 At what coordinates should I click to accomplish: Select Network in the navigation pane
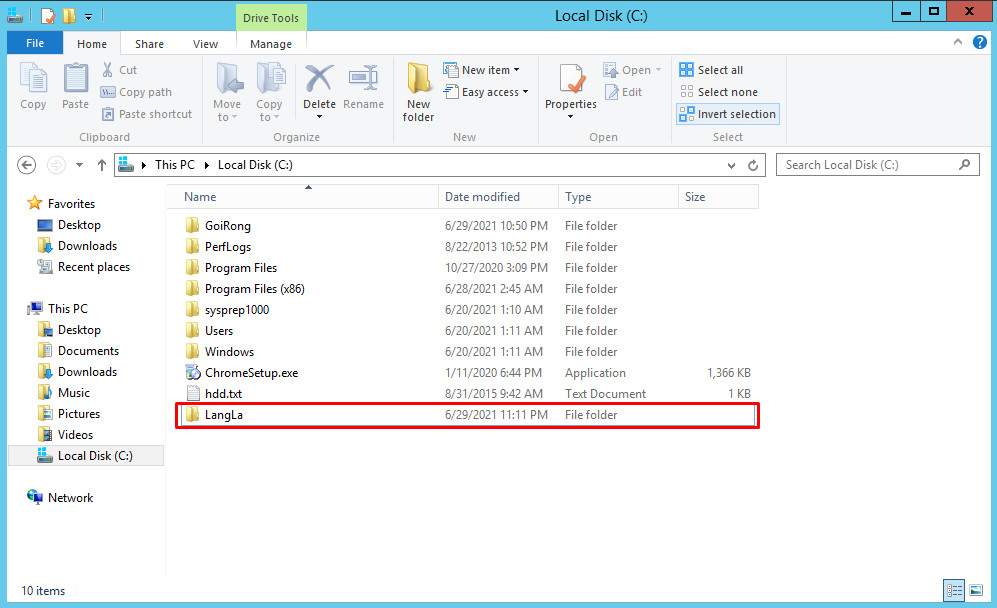(70, 498)
